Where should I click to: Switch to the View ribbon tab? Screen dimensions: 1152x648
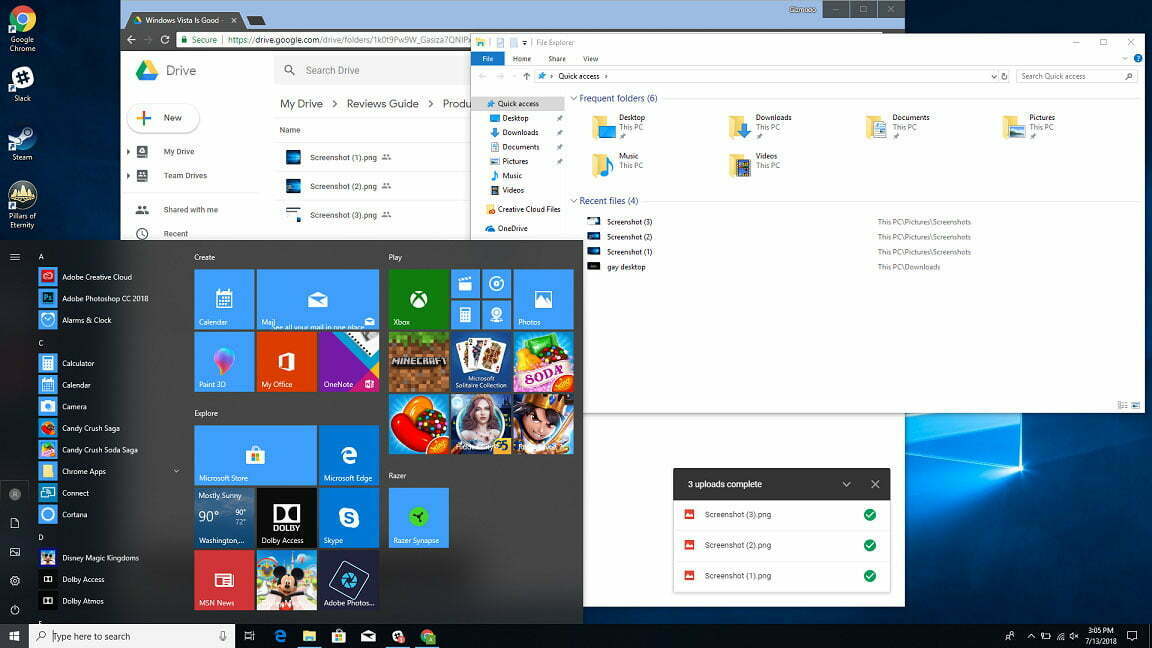point(591,59)
